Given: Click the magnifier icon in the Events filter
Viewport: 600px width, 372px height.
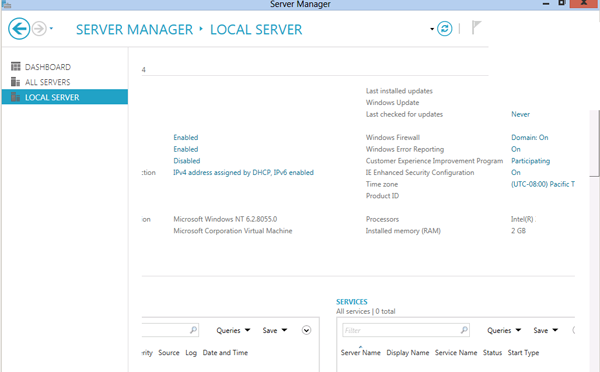Looking at the screenshot, I should 193,330.
